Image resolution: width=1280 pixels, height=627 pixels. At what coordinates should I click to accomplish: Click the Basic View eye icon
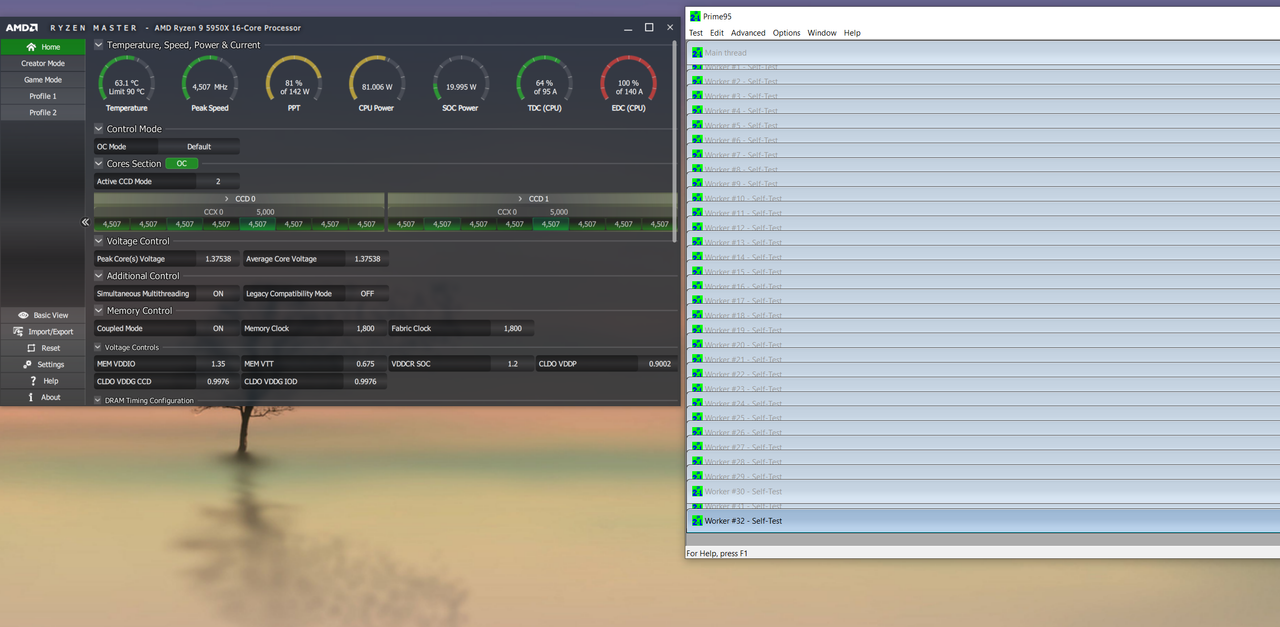pyautogui.click(x=23, y=315)
